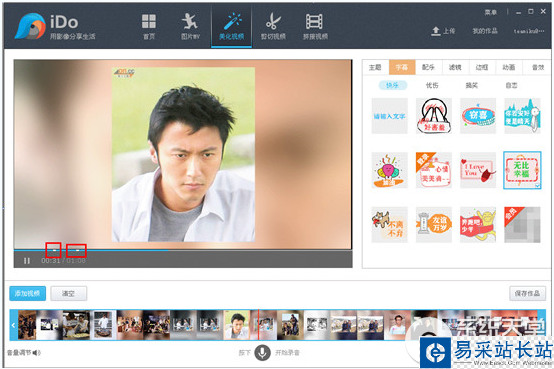Expand options arrow on 无比幸福 sticker

[x=537, y=185]
